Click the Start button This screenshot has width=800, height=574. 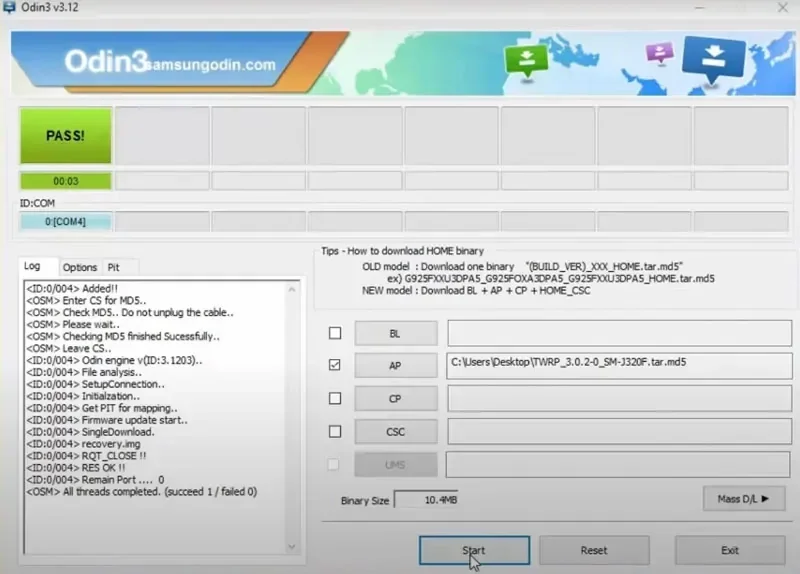tap(474, 550)
